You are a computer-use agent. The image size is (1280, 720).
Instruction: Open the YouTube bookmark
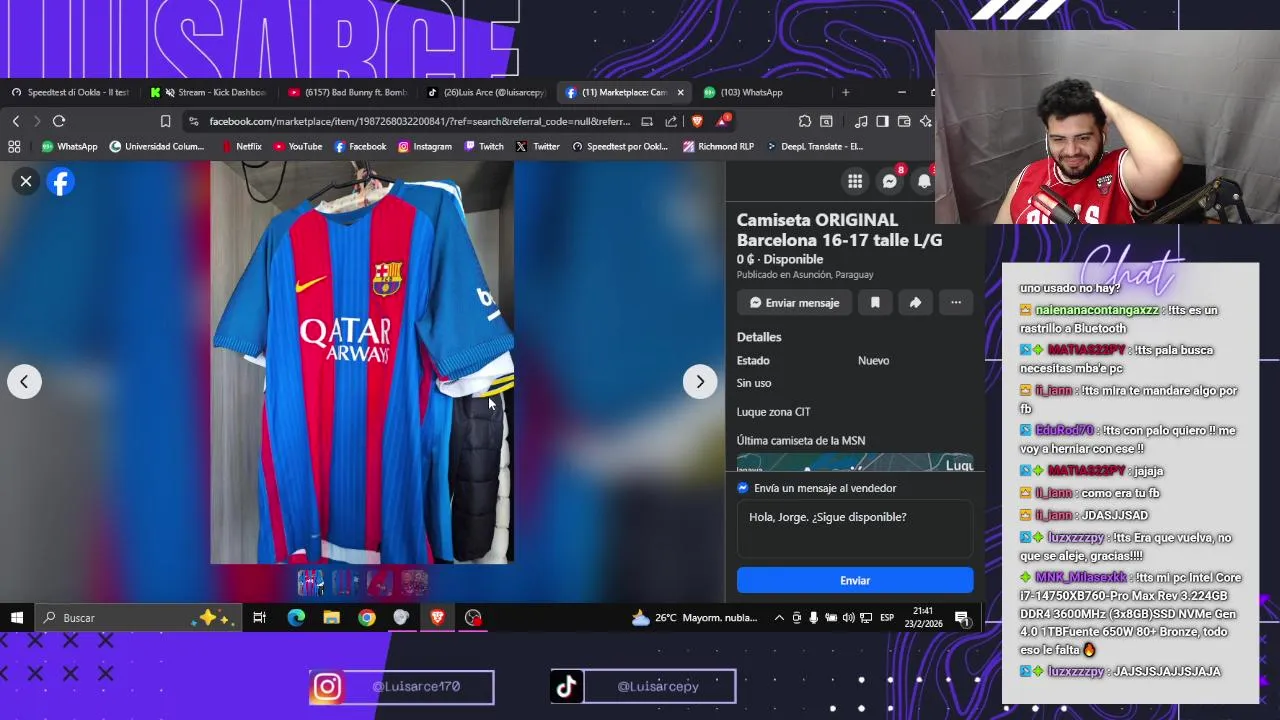297,146
